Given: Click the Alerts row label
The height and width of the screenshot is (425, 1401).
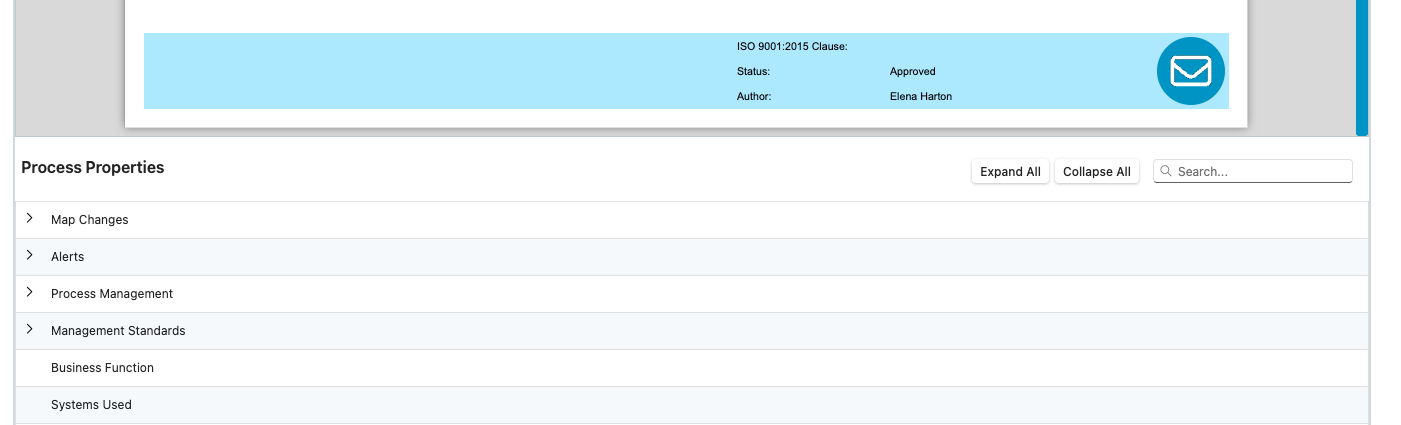Looking at the screenshot, I should point(68,257).
